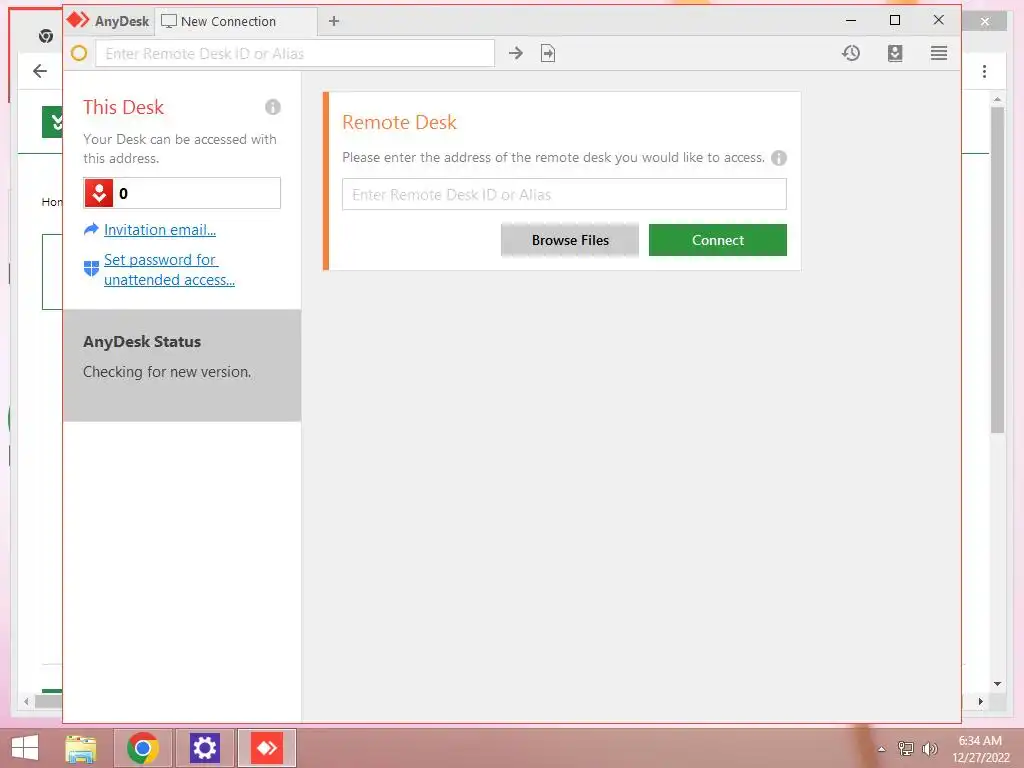Click the Remote Desk ID input field
Image resolution: width=1024 pixels, height=768 pixels.
tap(564, 195)
